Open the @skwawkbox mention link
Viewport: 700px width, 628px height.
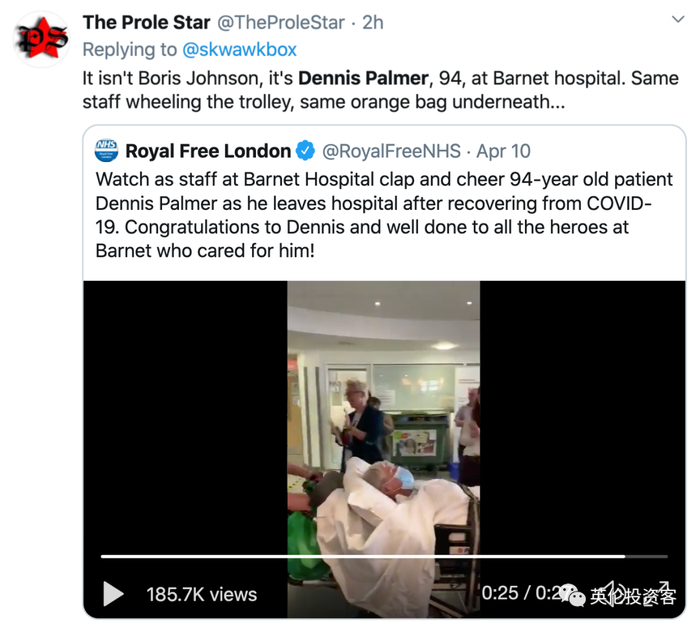(x=239, y=49)
